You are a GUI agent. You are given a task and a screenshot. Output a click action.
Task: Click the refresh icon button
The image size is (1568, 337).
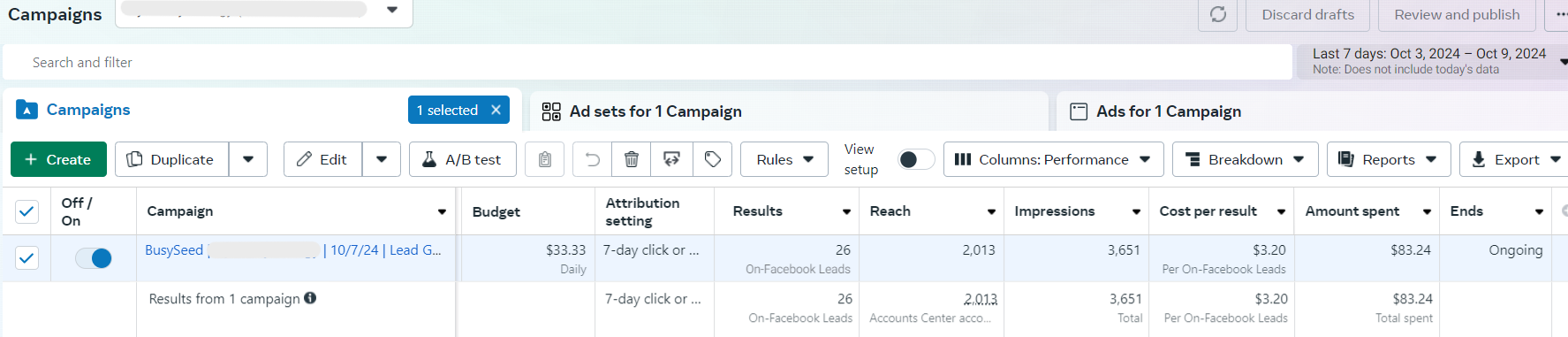click(x=1218, y=15)
